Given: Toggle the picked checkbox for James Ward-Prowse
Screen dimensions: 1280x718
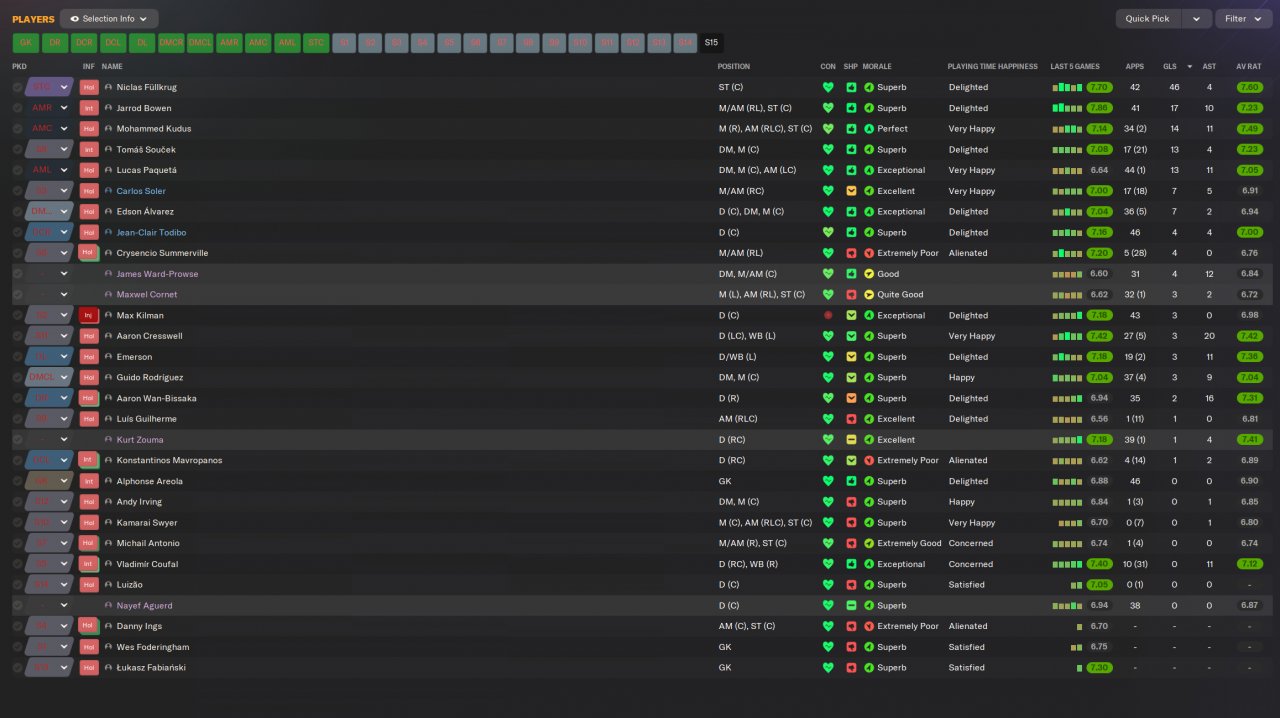Looking at the screenshot, I should pyautogui.click(x=17, y=274).
